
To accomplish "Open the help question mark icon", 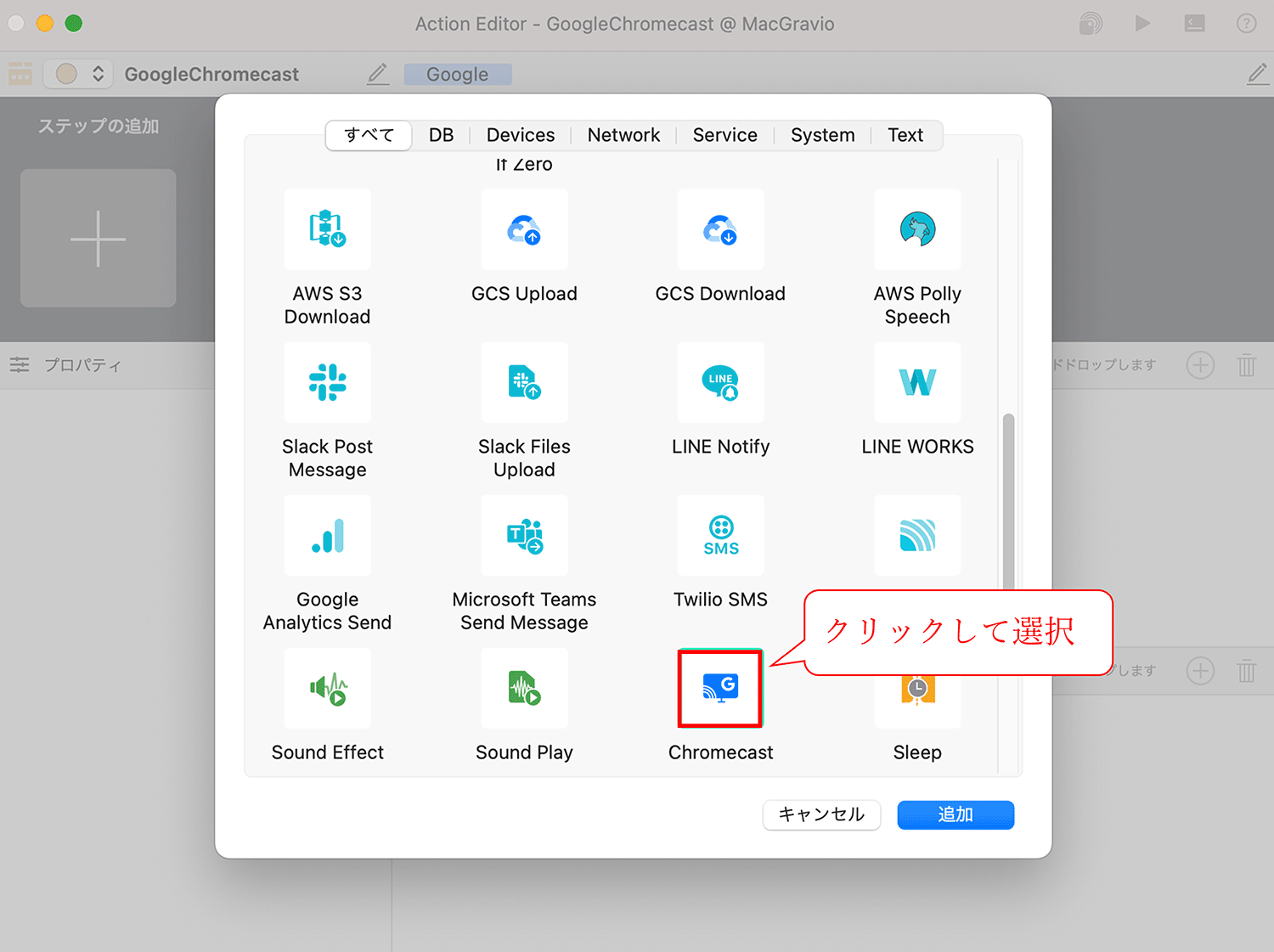I will coord(1246,24).
